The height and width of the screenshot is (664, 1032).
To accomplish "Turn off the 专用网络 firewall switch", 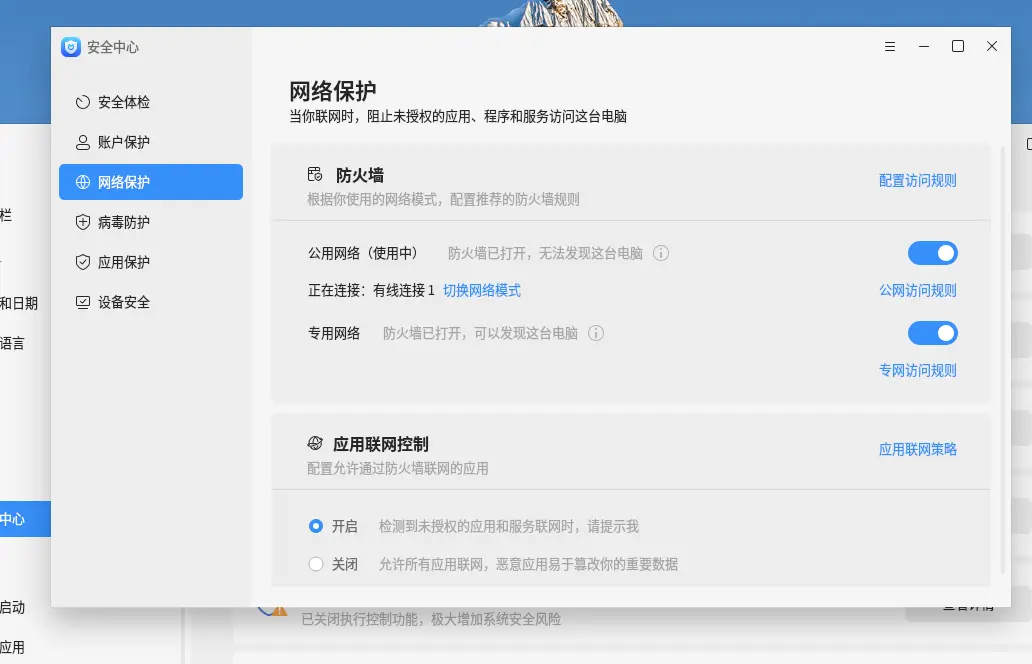I will coord(933,333).
